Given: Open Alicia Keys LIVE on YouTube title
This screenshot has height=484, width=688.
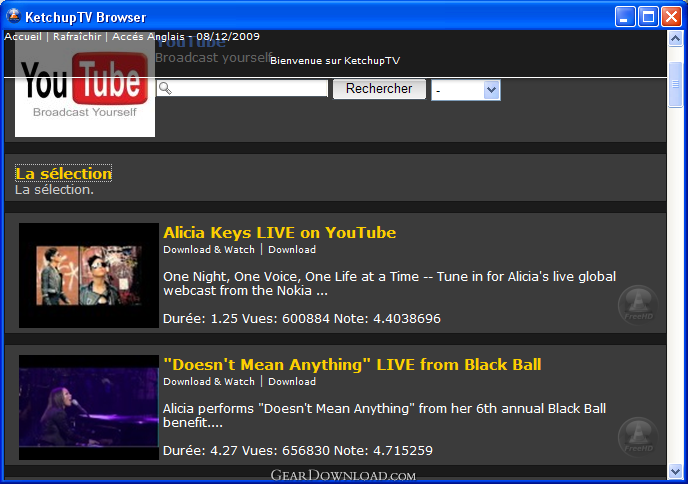Looking at the screenshot, I should [x=280, y=233].
